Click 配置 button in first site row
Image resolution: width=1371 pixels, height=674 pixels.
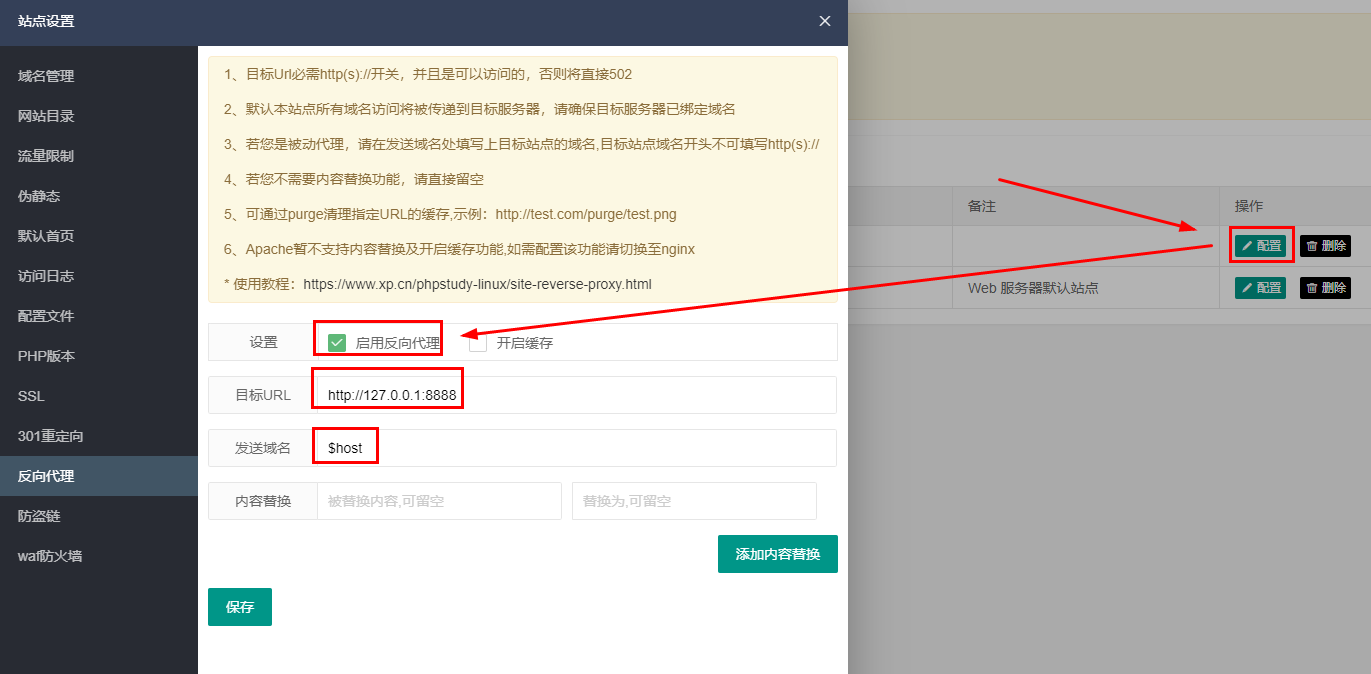1260,246
